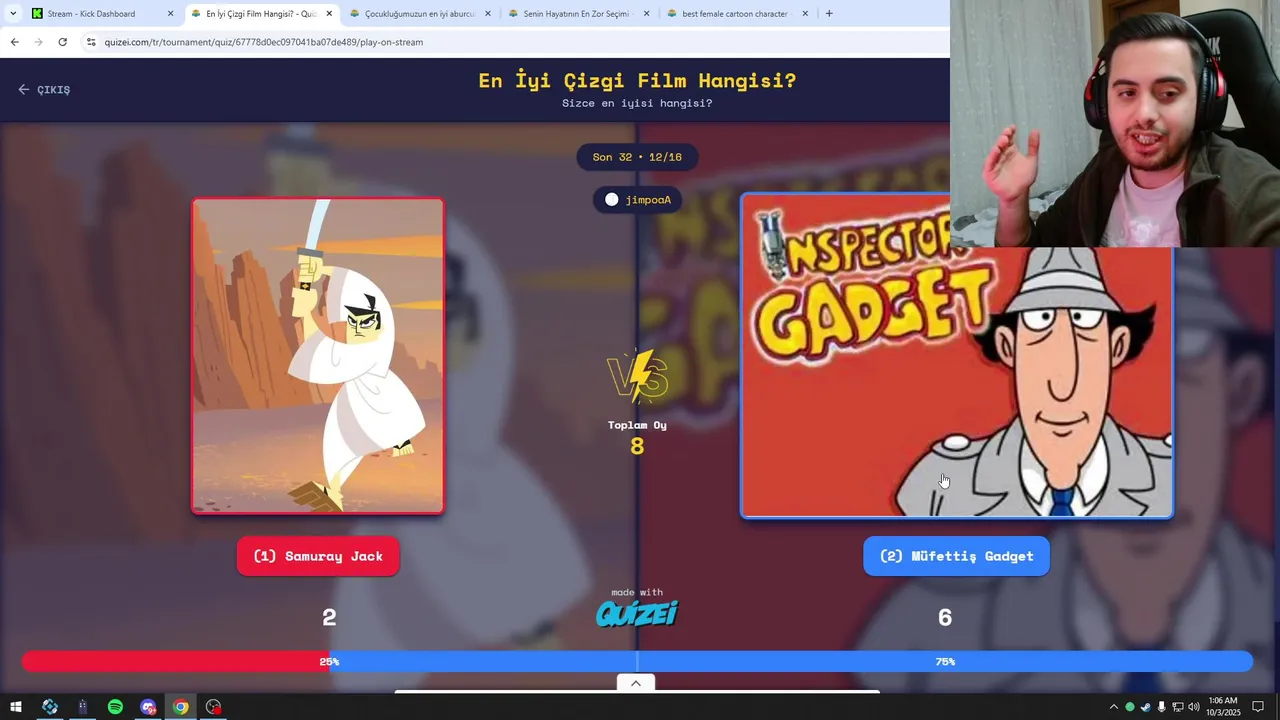This screenshot has height=720, width=1280.
Task: Click the Quizei logo
Action: point(637,613)
